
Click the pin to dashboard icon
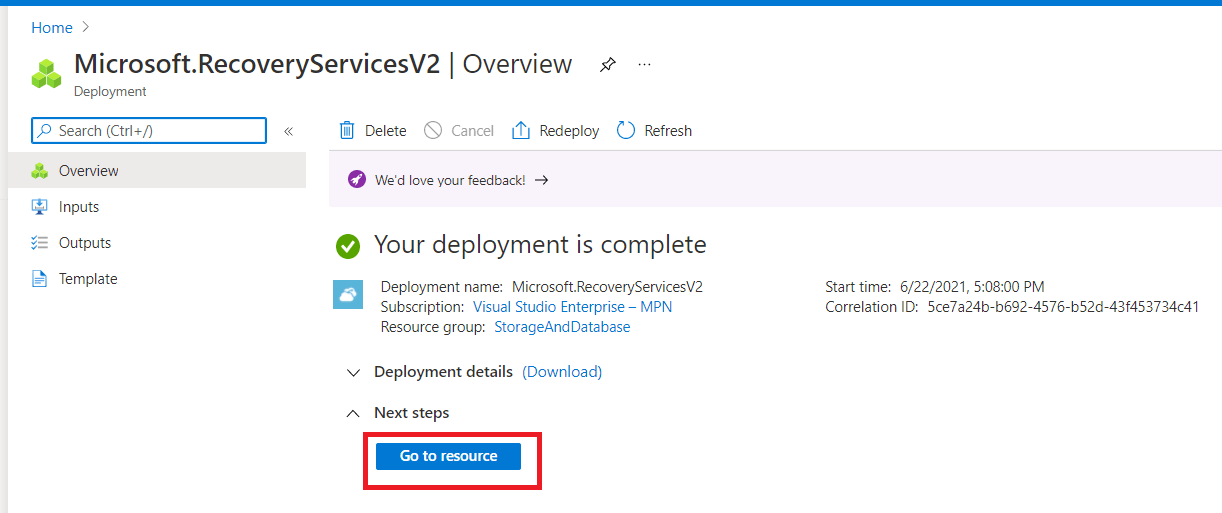point(607,65)
